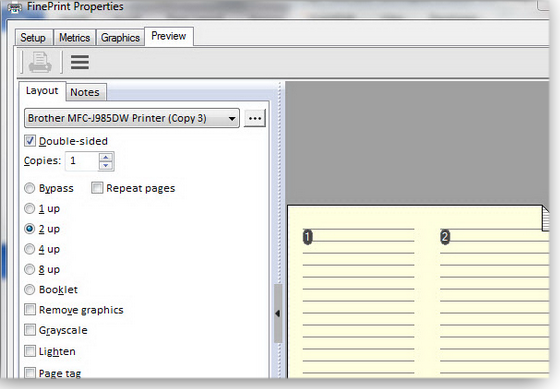Increase copies with the up arrow
Viewport: 560px width, 389px height.
(x=106, y=157)
